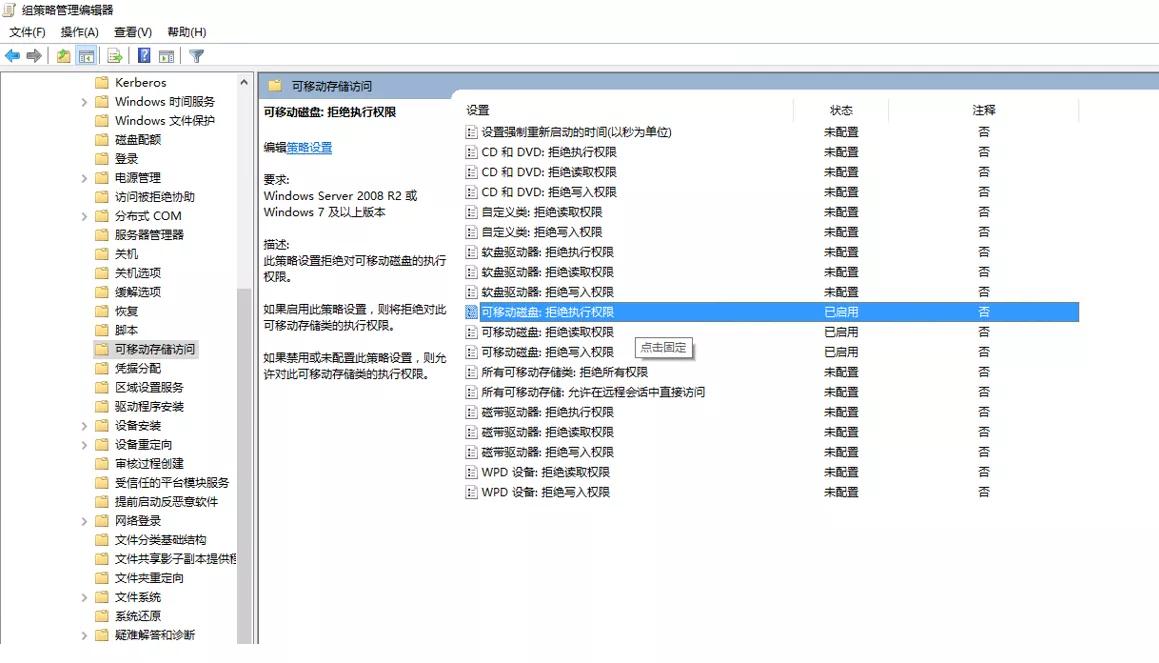1159x663 pixels.
Task: Click the folder icon beside 可移动存储访问
Action: pos(102,349)
